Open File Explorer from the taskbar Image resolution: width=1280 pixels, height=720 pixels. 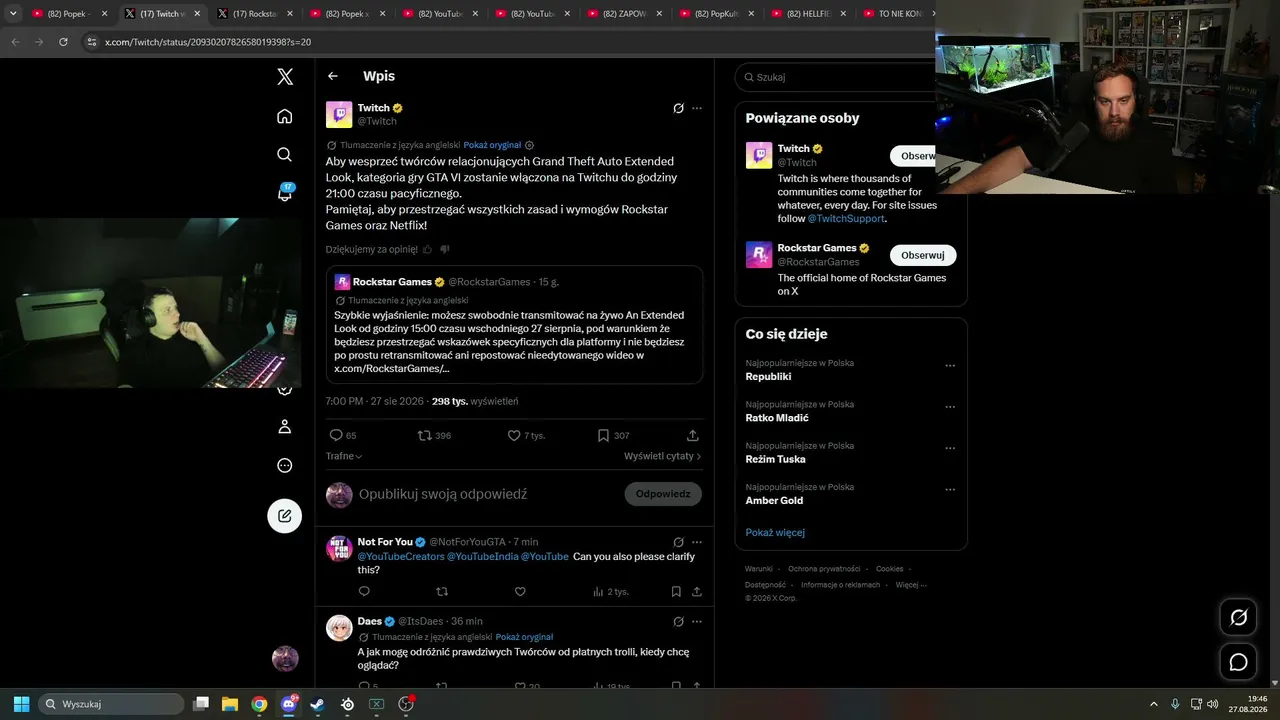point(230,704)
